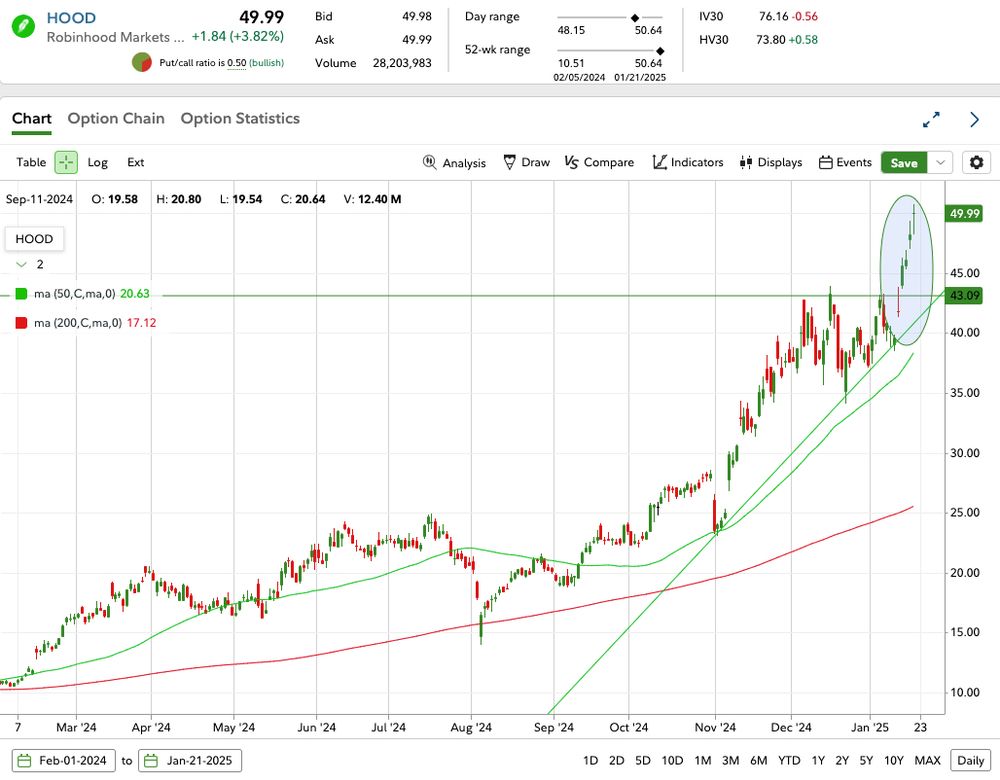This screenshot has height=780, width=1000.
Task: Click the Day range slider marker
Action: (x=635, y=18)
